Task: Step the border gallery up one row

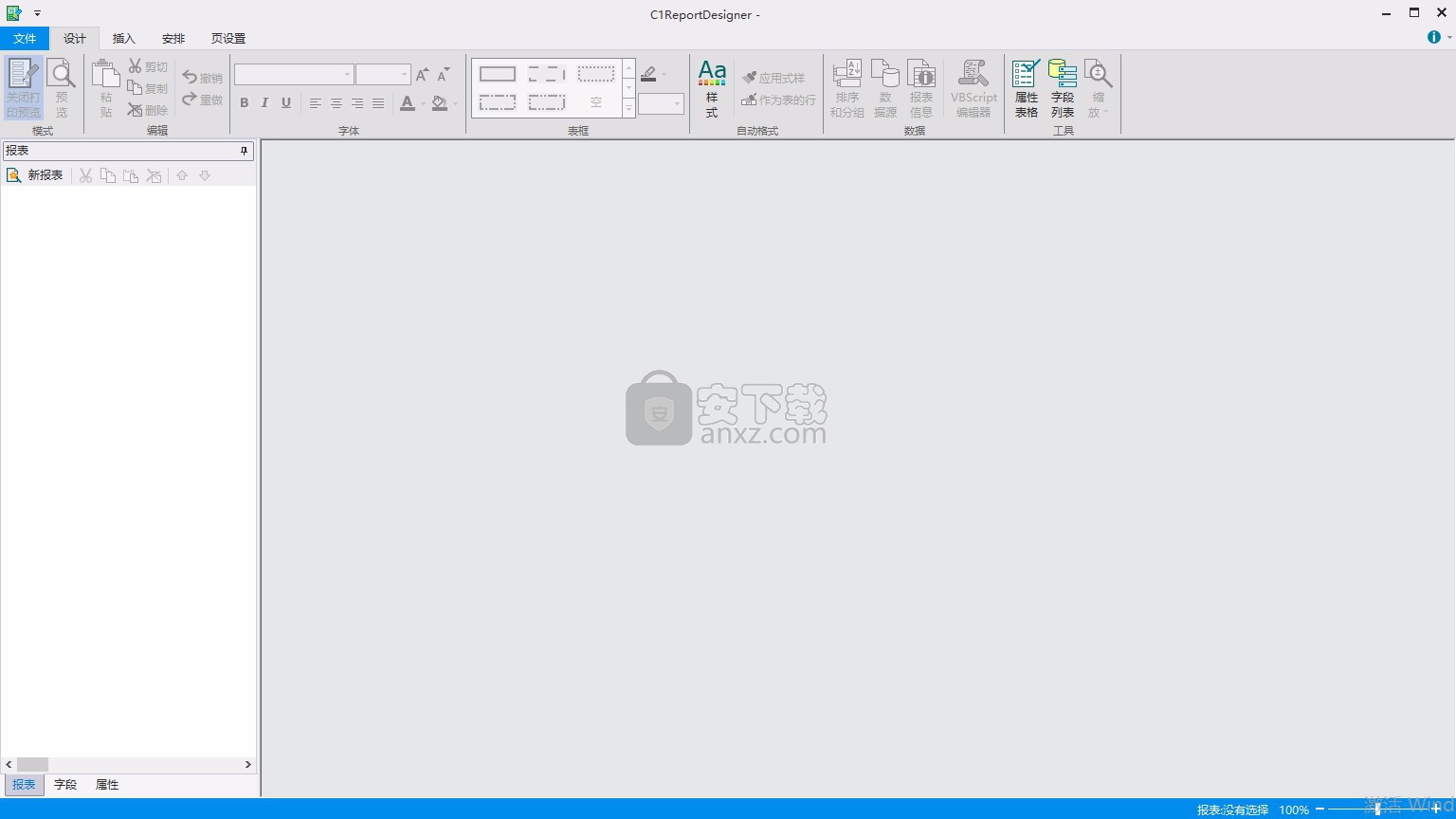Action: (x=628, y=68)
